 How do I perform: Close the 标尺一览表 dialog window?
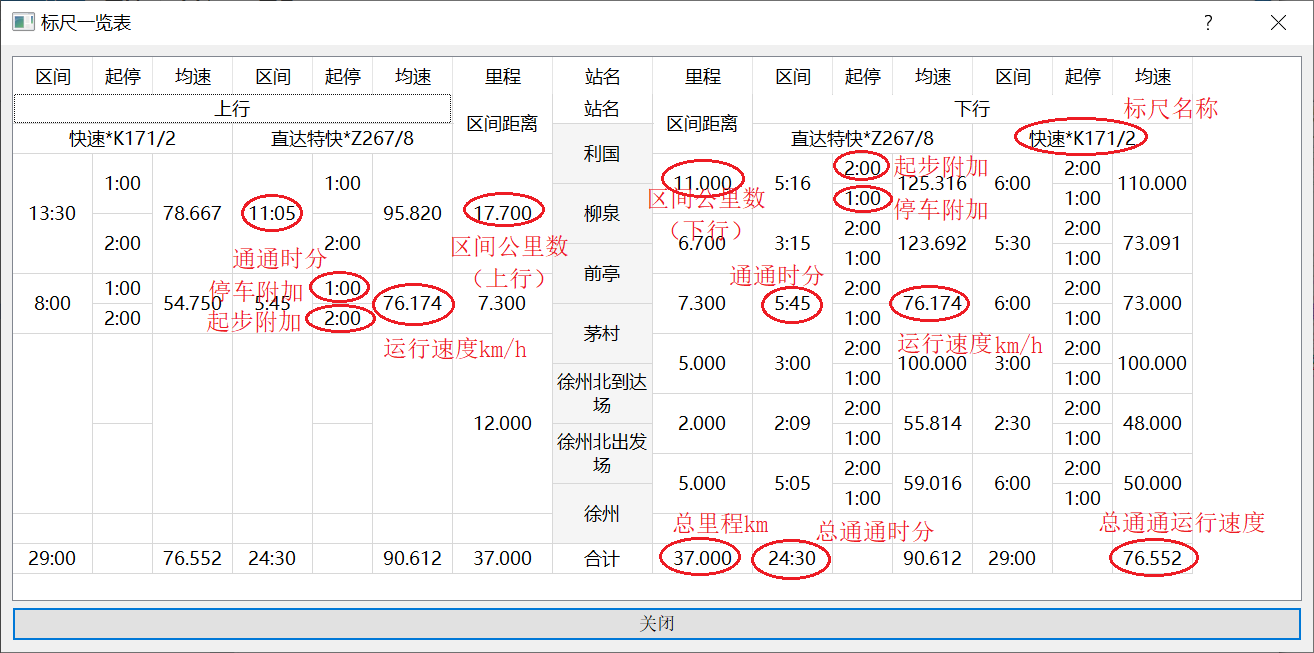tap(1278, 22)
